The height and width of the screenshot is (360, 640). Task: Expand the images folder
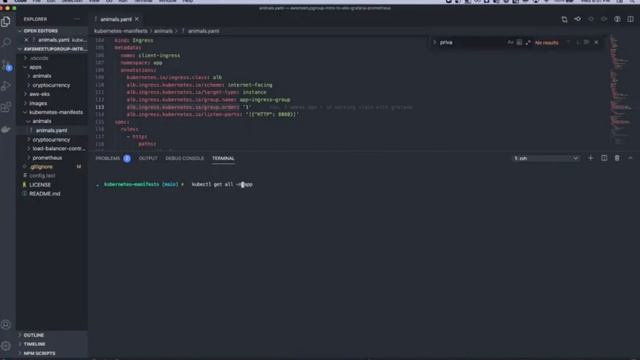coord(52,103)
